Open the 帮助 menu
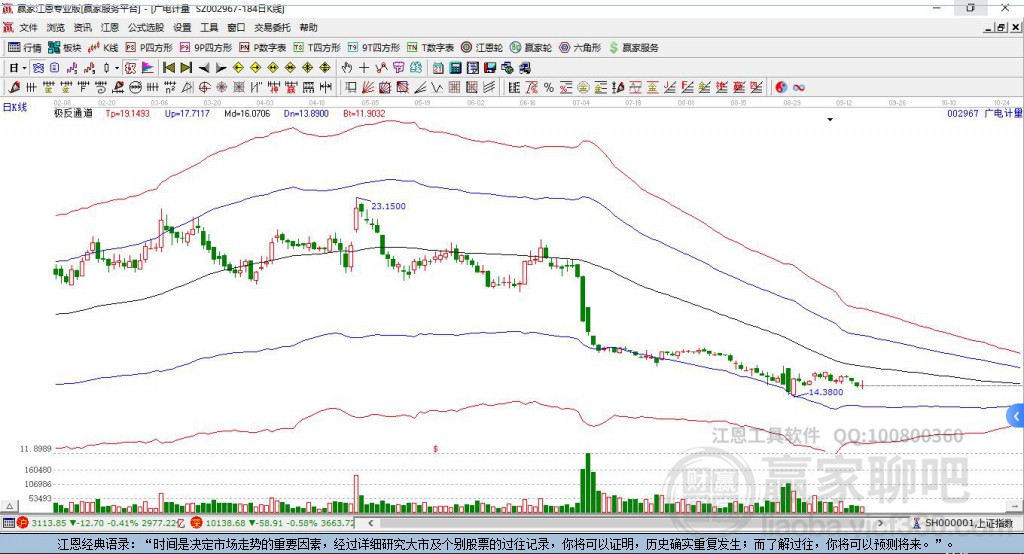This screenshot has width=1024, height=554. click(x=308, y=27)
